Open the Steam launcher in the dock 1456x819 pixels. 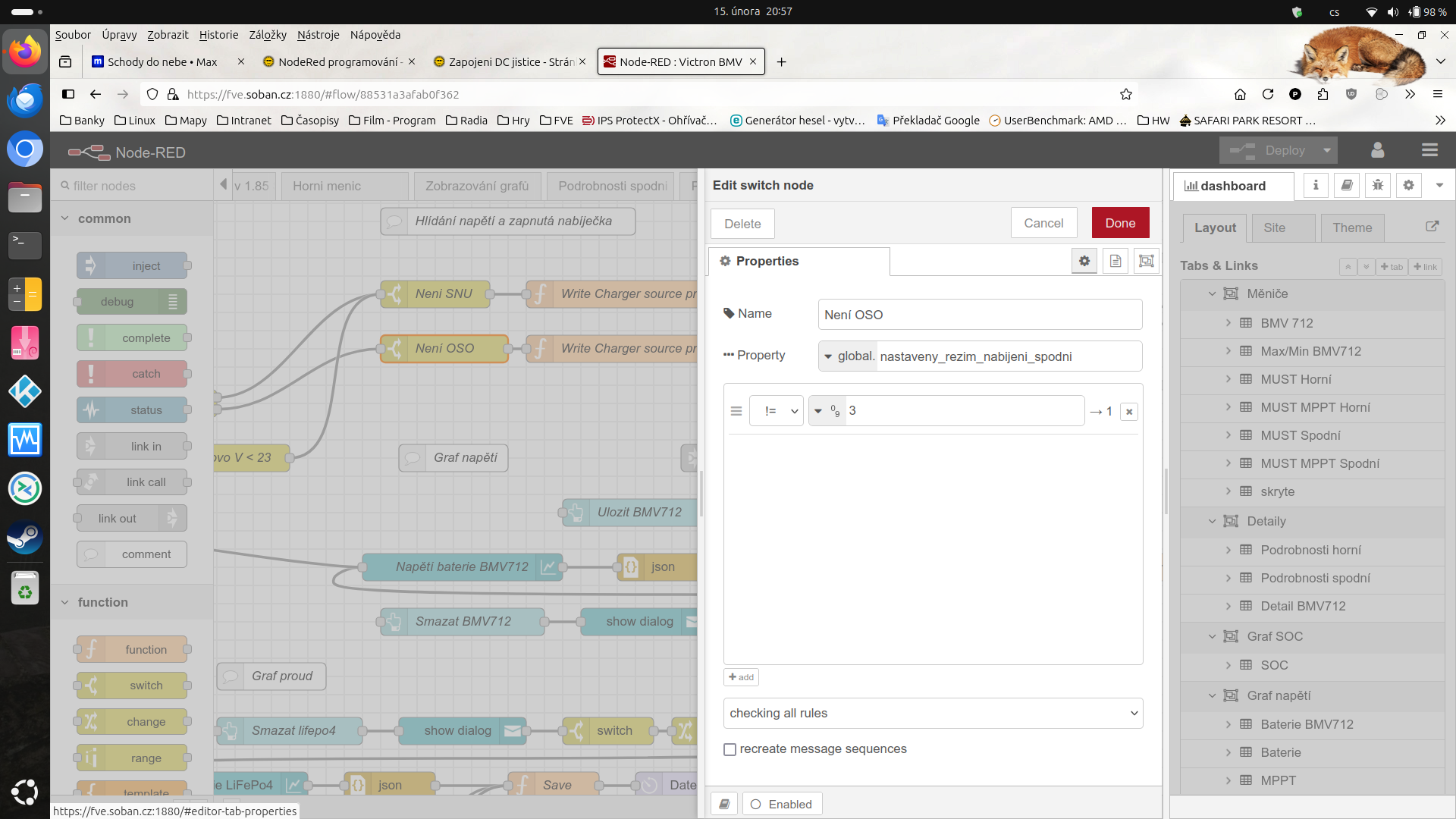(x=25, y=537)
